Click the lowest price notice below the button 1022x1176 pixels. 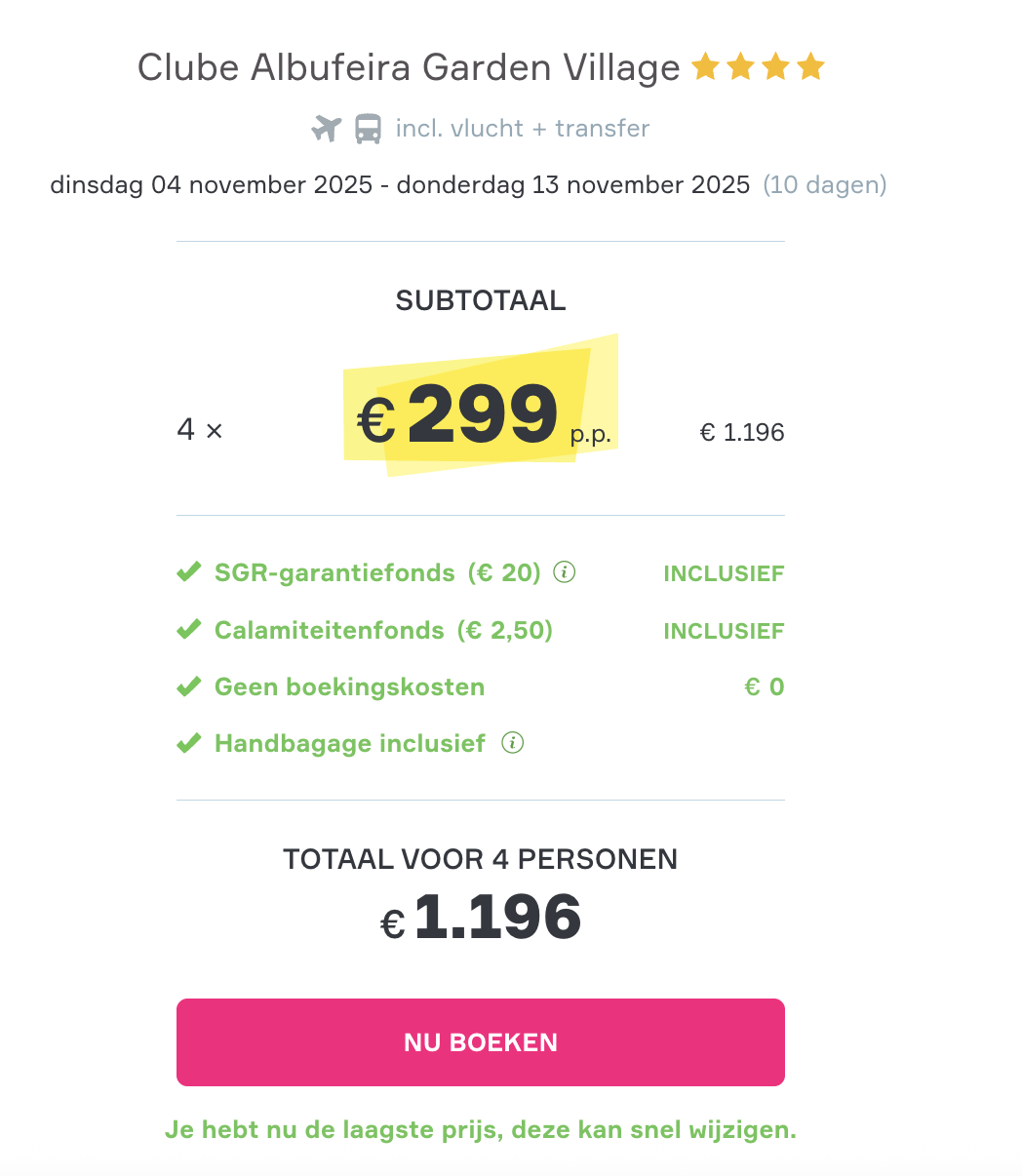481,1130
